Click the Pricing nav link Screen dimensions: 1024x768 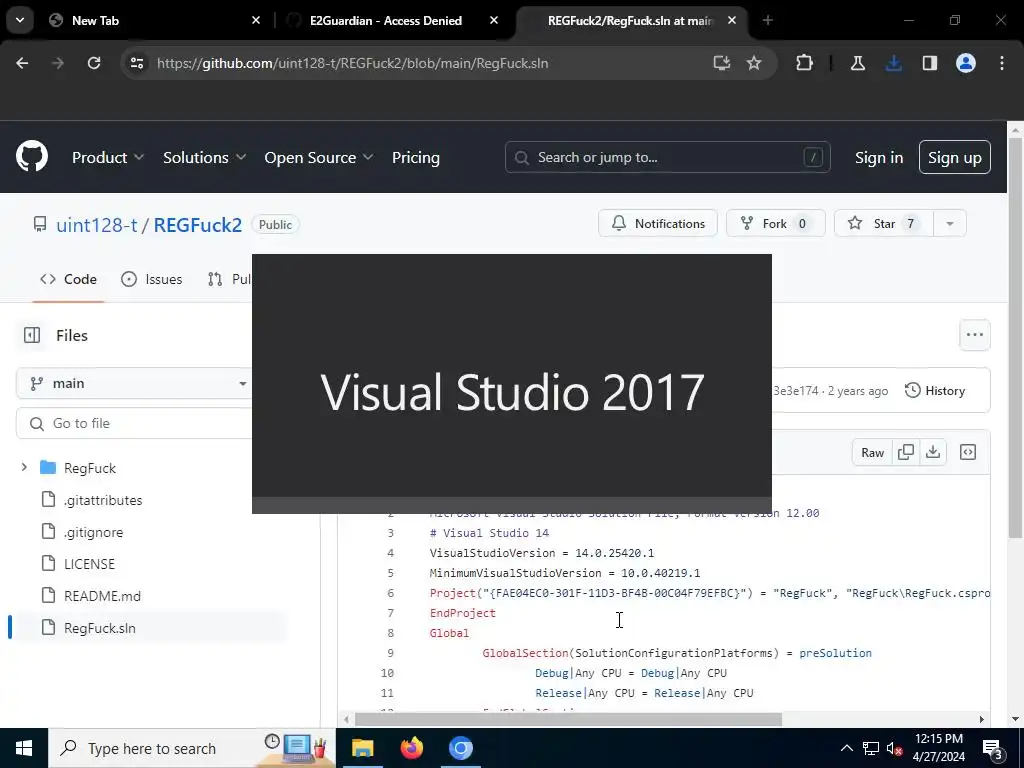[416, 157]
